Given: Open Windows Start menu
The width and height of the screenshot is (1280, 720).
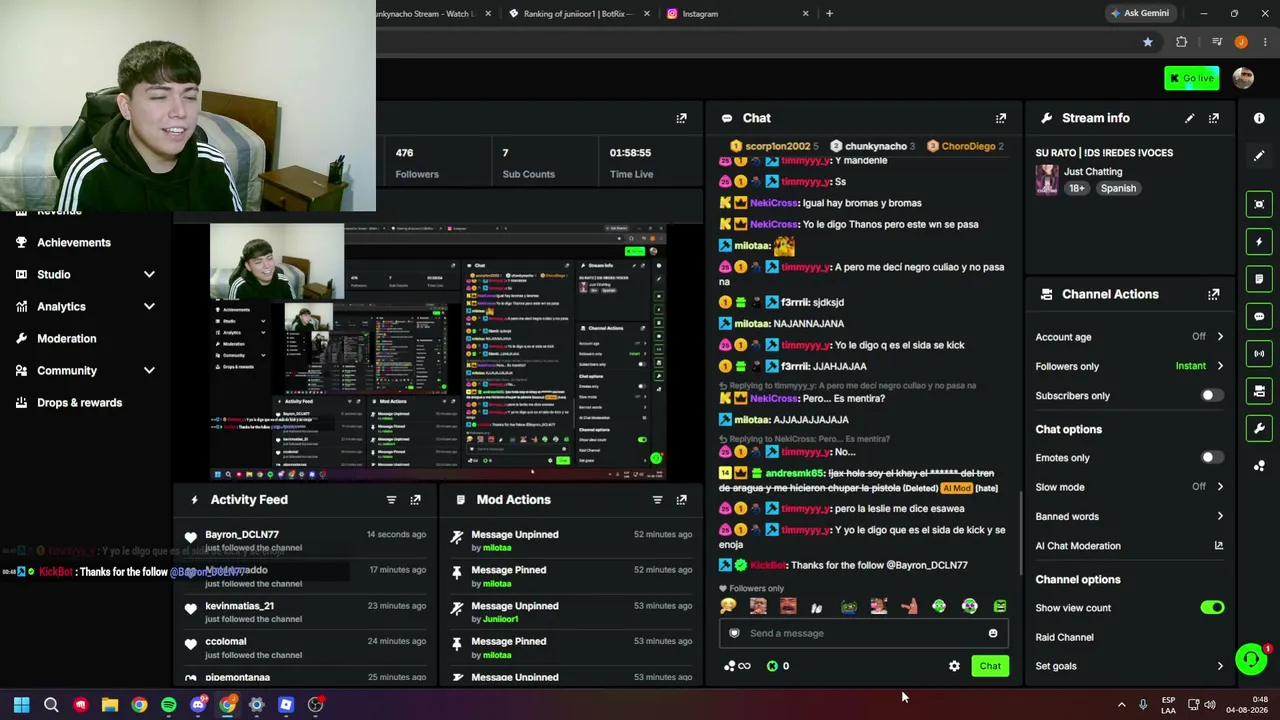Looking at the screenshot, I should tap(21, 705).
